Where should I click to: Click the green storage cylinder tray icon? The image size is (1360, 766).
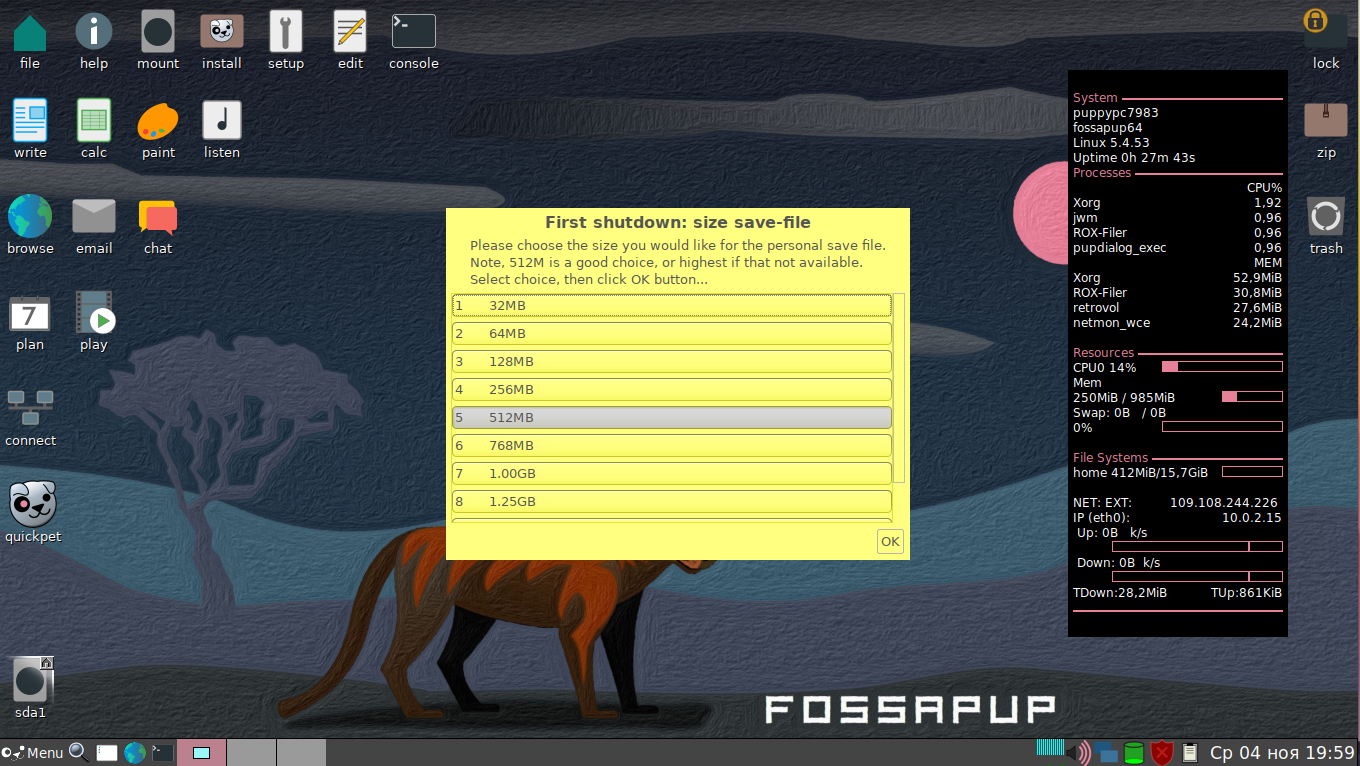click(1133, 752)
